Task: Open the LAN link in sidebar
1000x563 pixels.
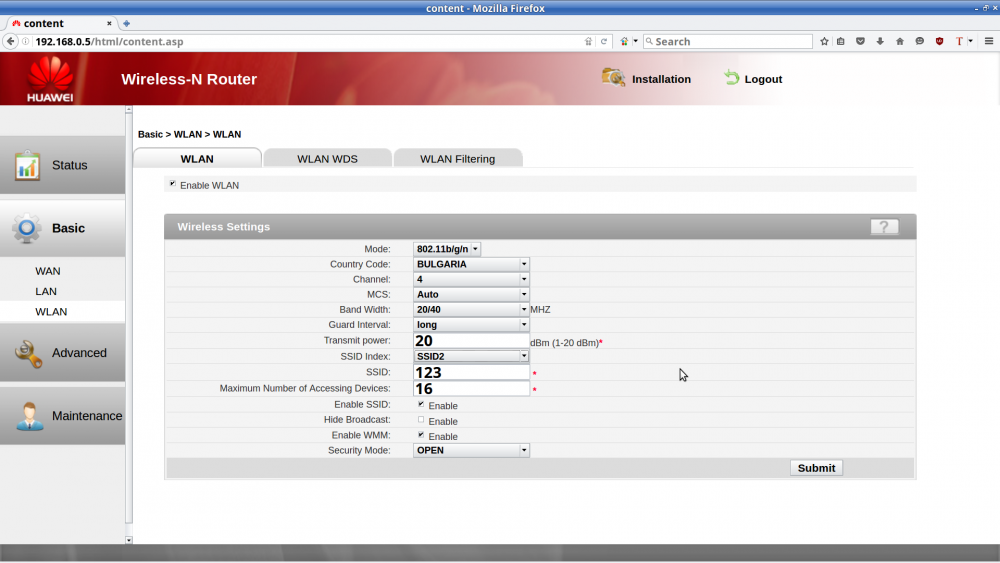Action: [46, 292]
